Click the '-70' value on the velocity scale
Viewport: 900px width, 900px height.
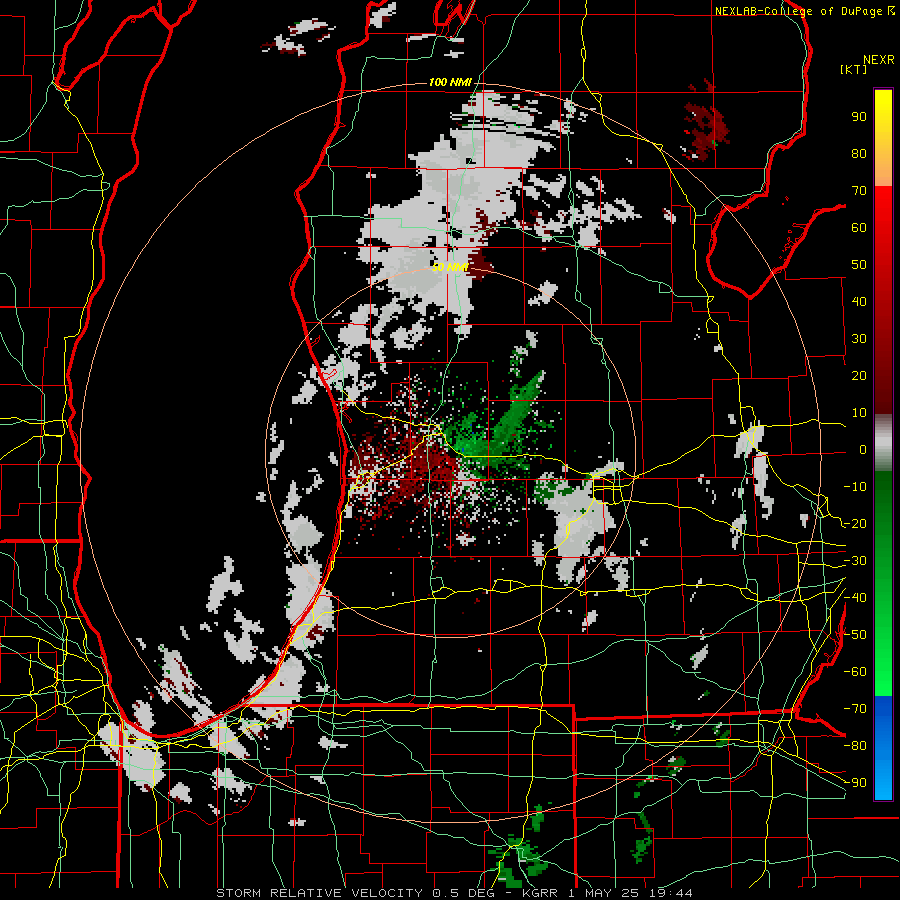click(855, 709)
